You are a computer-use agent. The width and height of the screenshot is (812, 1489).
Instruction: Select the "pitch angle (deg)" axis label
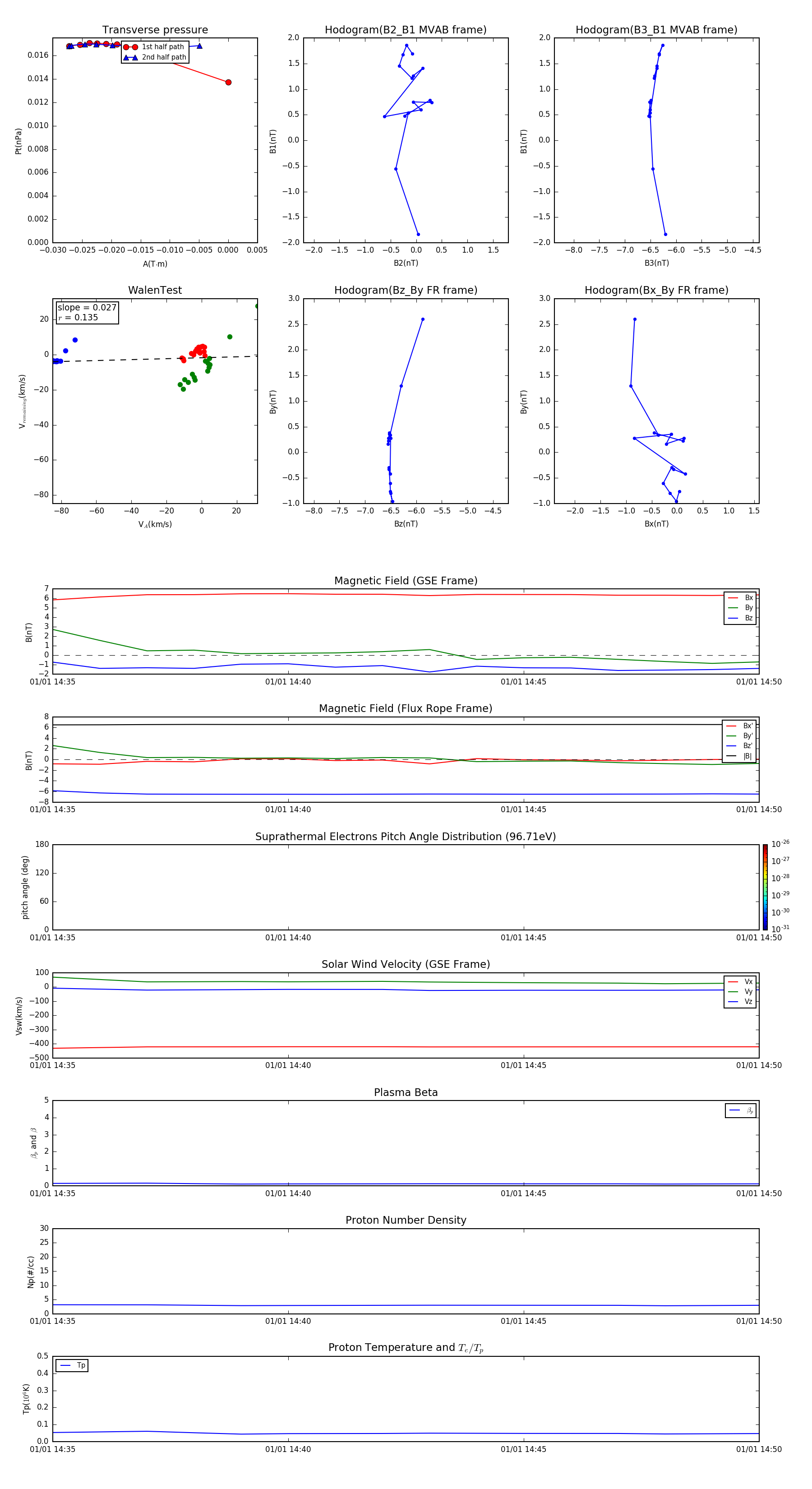point(25,887)
